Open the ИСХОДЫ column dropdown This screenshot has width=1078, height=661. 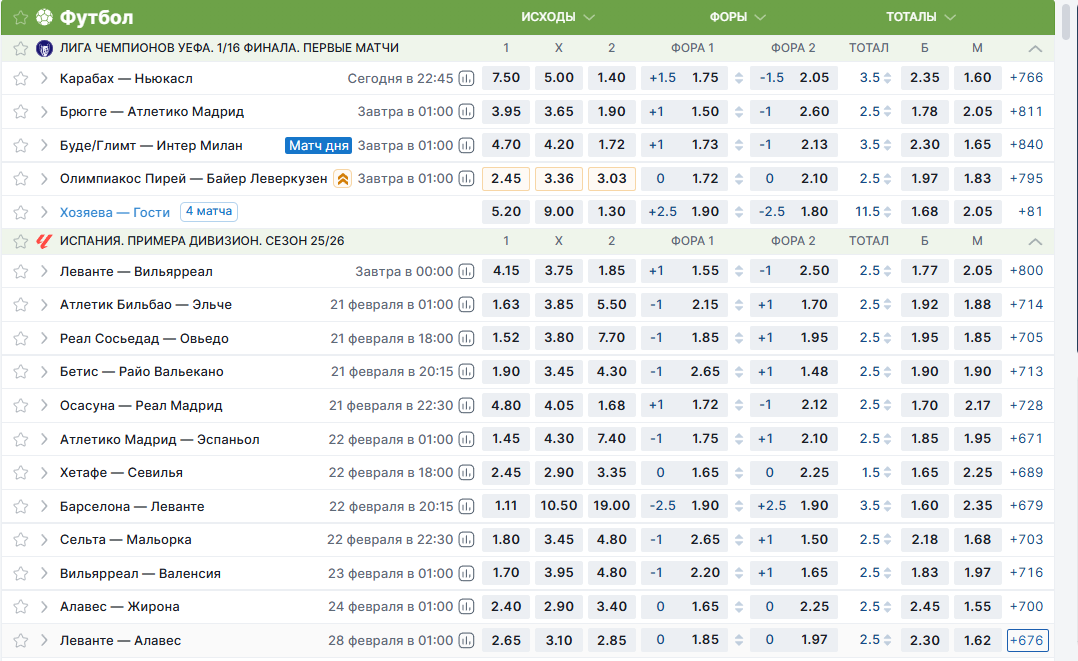(558, 17)
